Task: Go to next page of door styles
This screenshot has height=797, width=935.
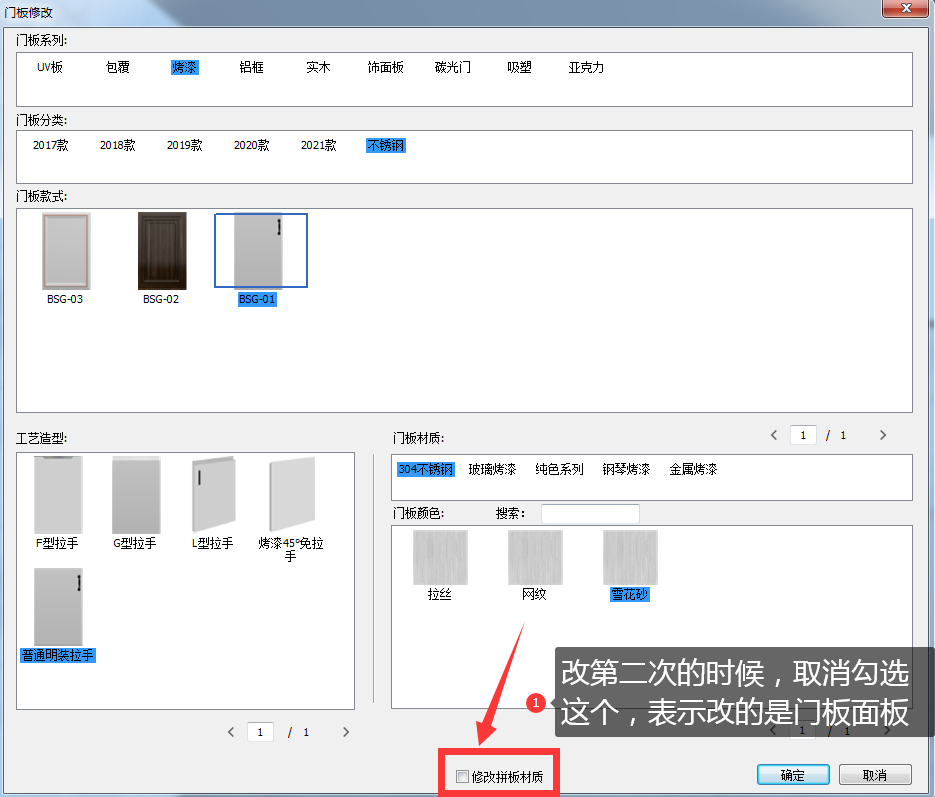Action: (x=883, y=435)
